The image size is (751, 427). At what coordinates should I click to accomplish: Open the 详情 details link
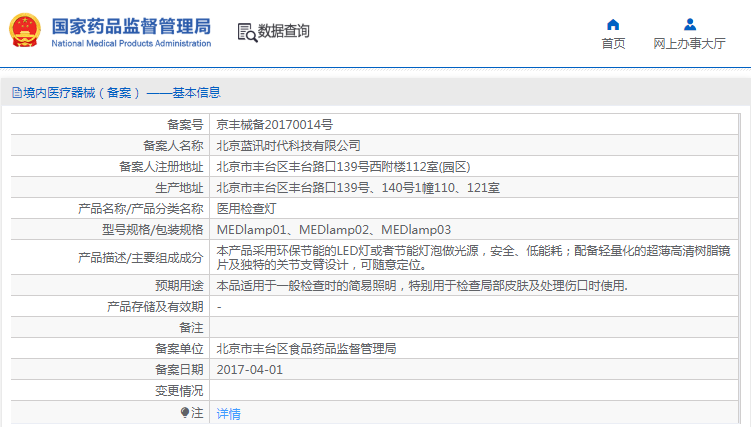pos(228,413)
